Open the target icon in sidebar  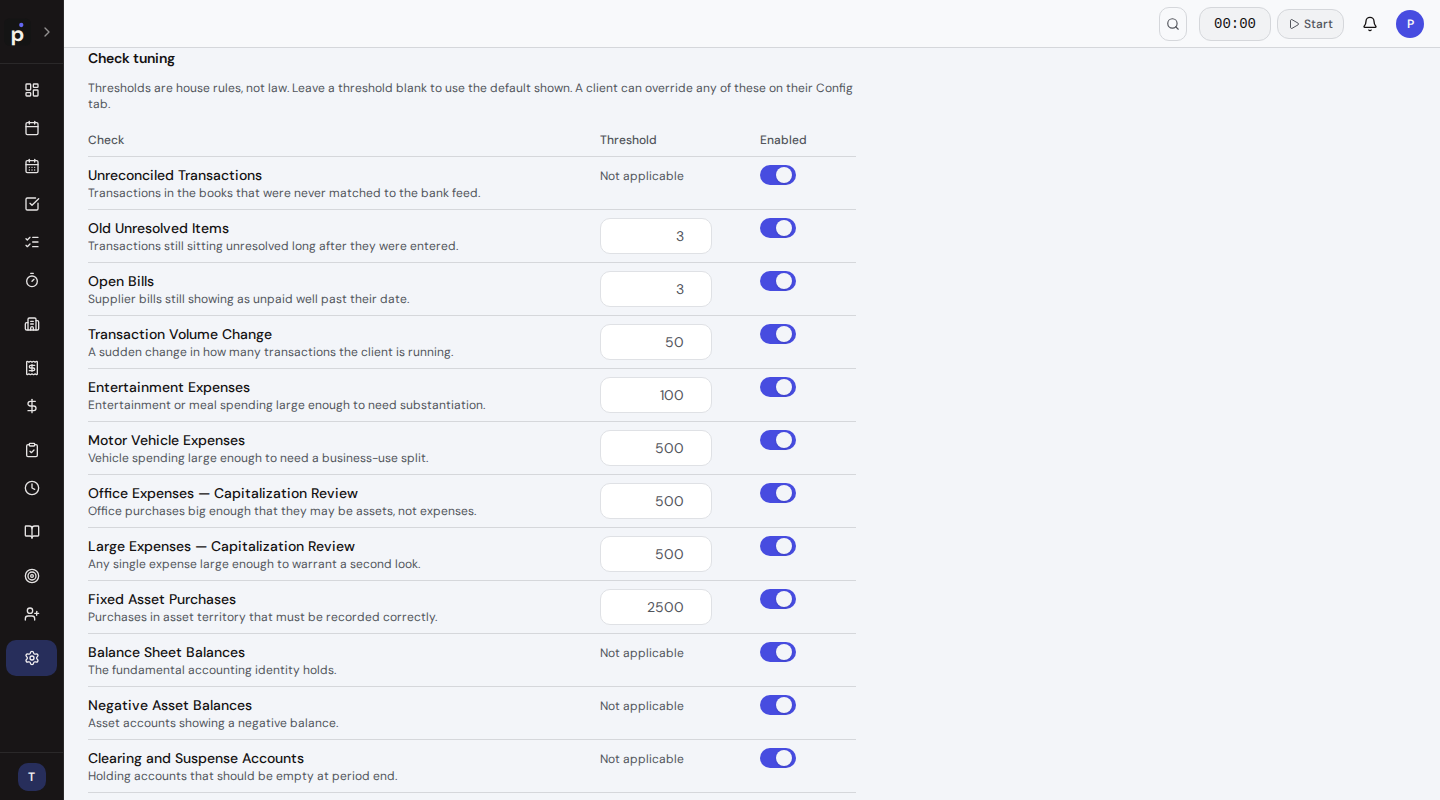[32, 576]
